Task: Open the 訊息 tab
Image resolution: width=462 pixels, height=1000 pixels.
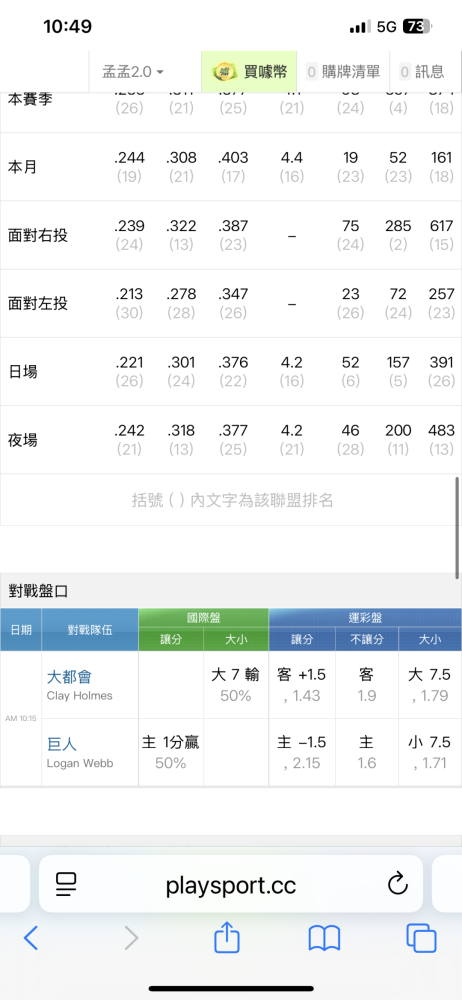Action: (x=422, y=71)
